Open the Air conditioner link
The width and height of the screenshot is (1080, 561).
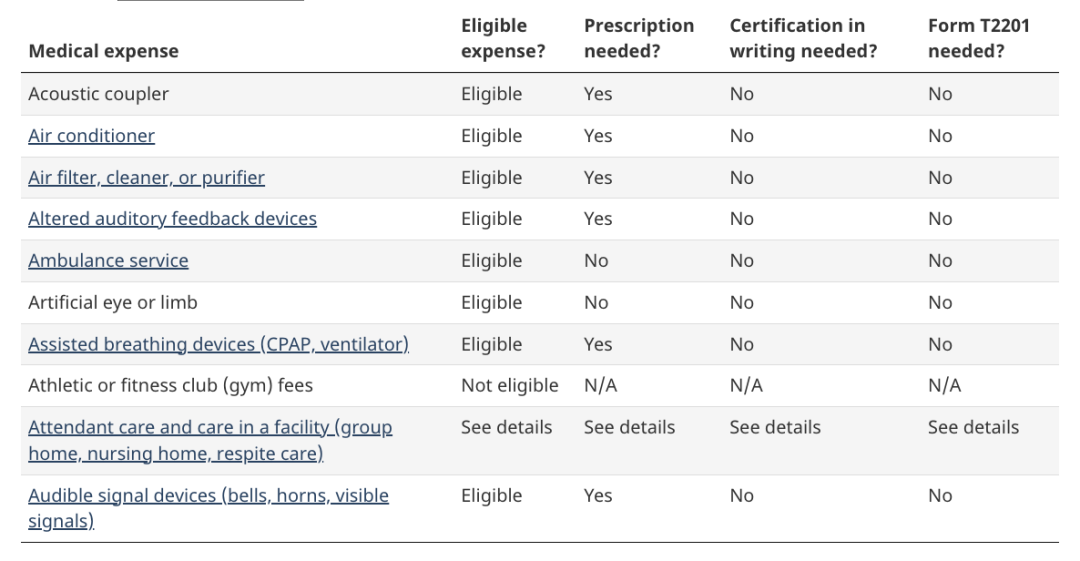click(91, 136)
